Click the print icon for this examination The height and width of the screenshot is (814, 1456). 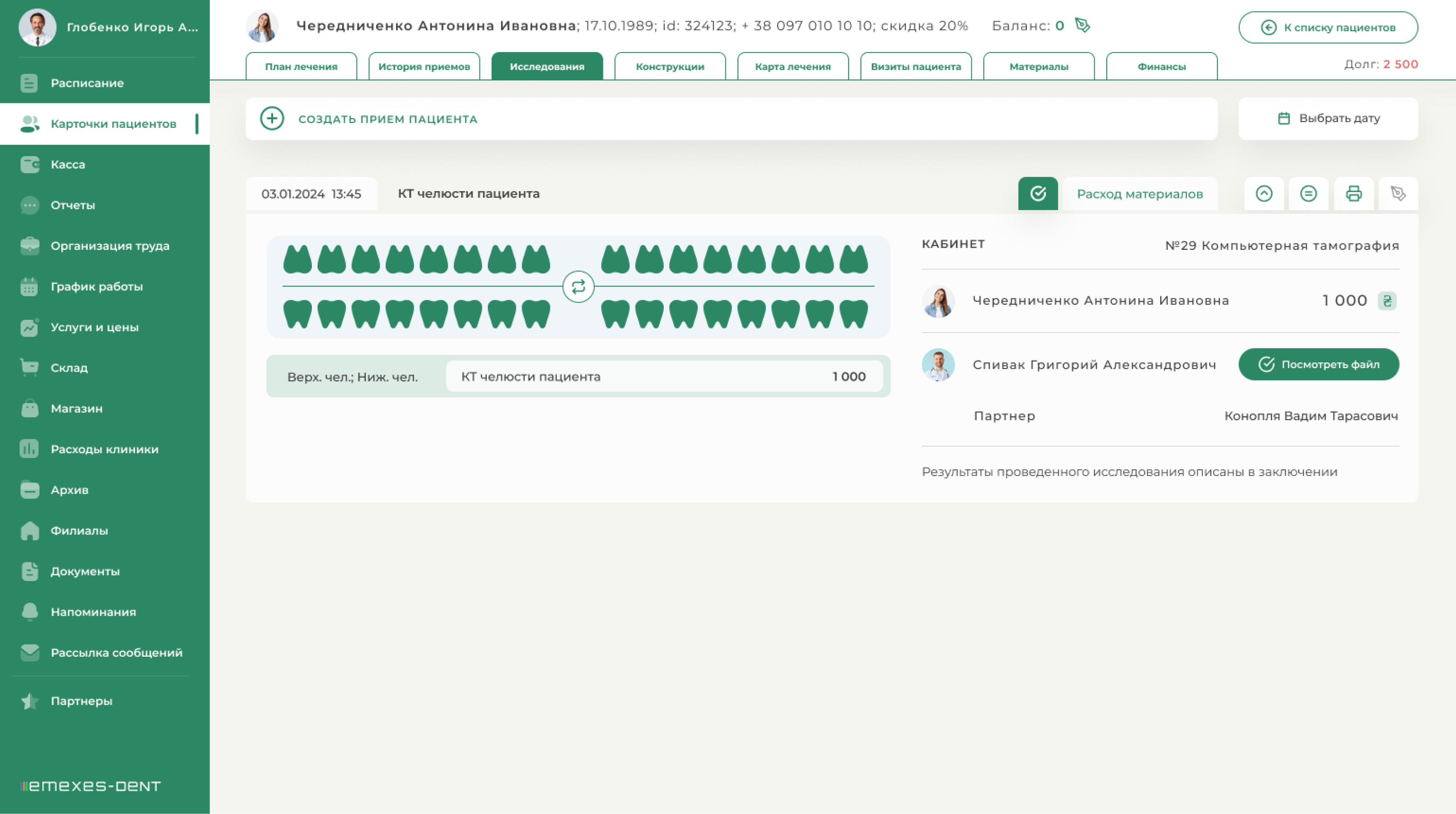click(x=1353, y=193)
